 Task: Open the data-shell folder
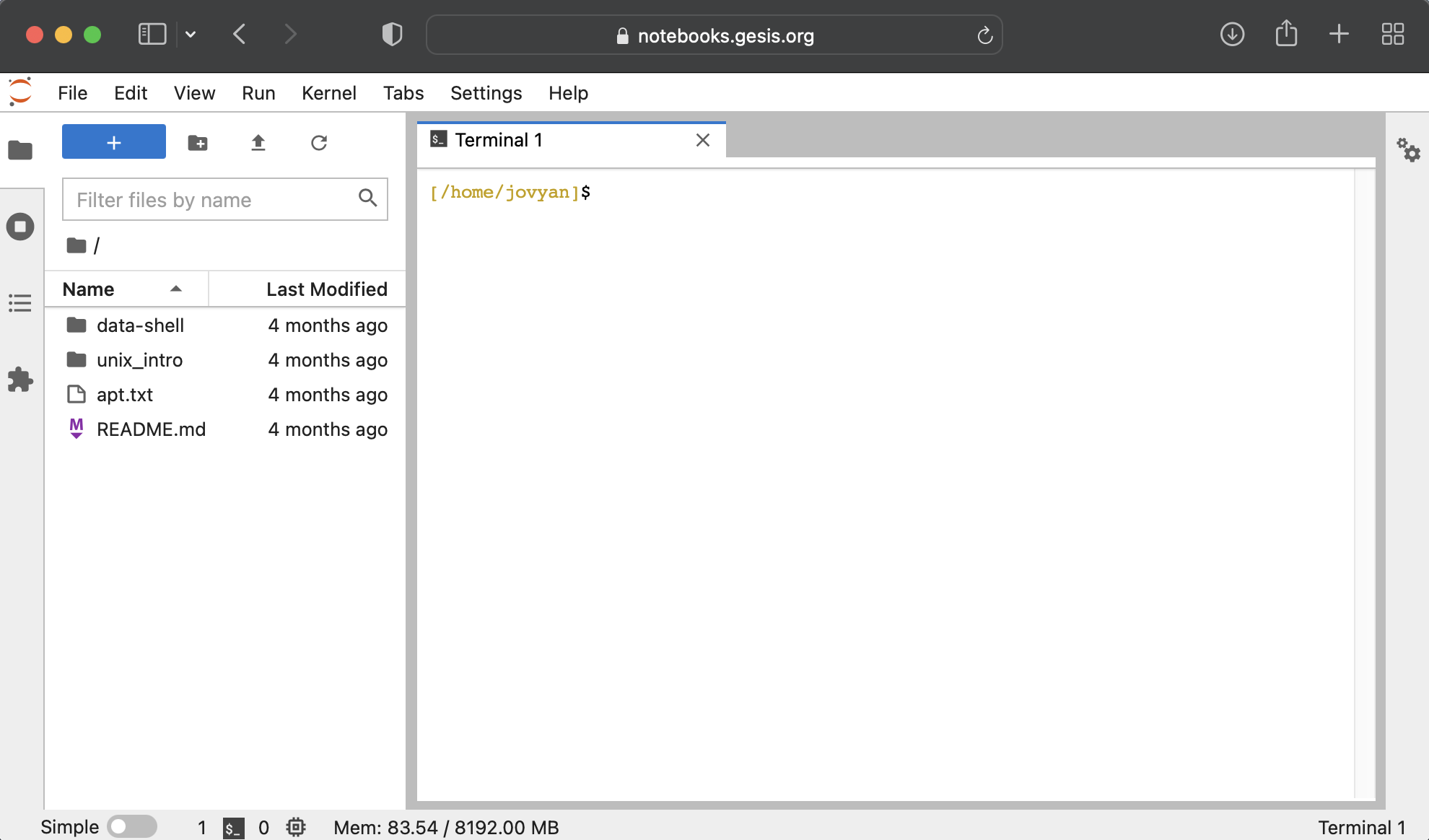click(x=140, y=325)
